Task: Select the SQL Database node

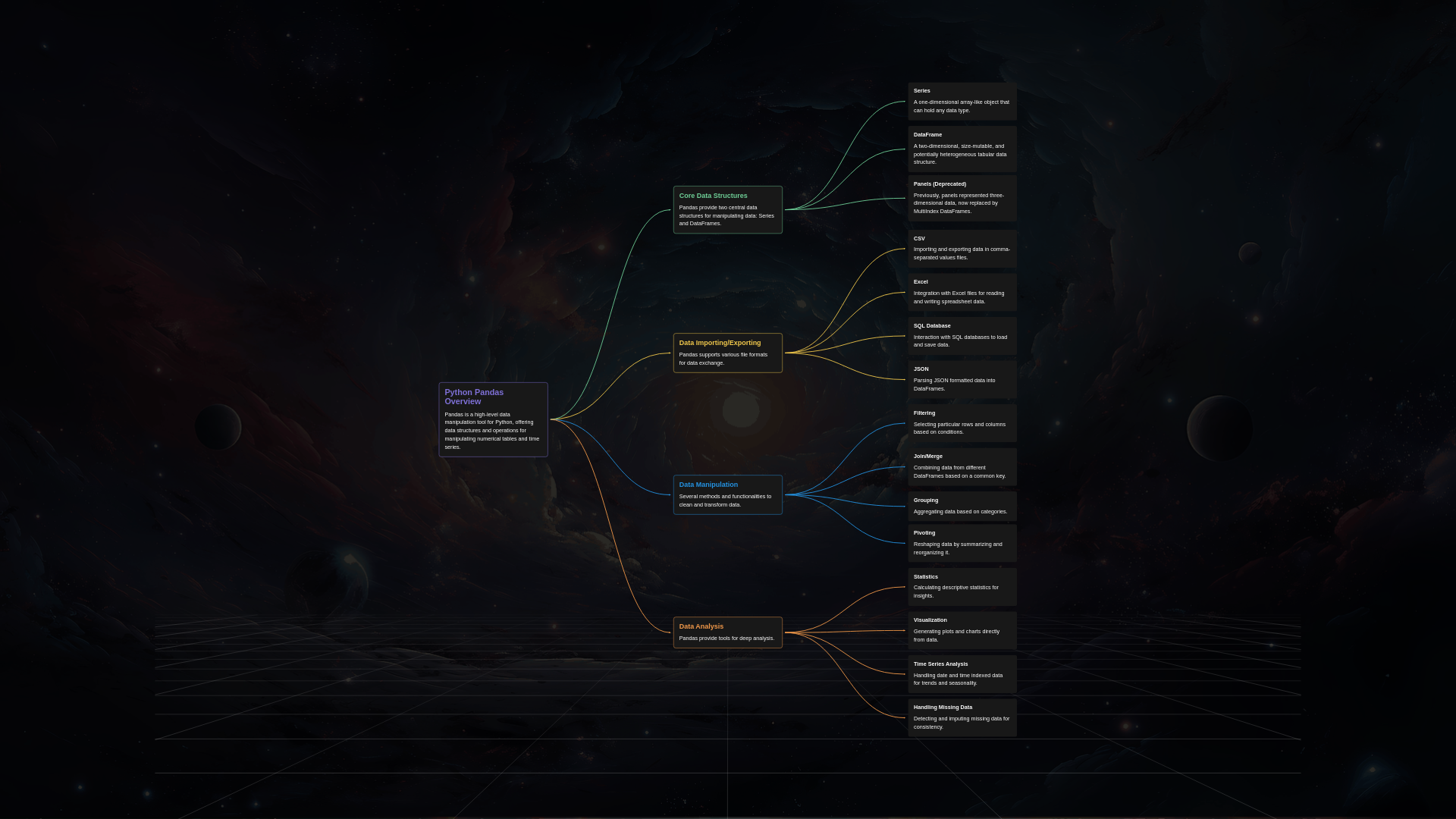Action: tap(962, 336)
